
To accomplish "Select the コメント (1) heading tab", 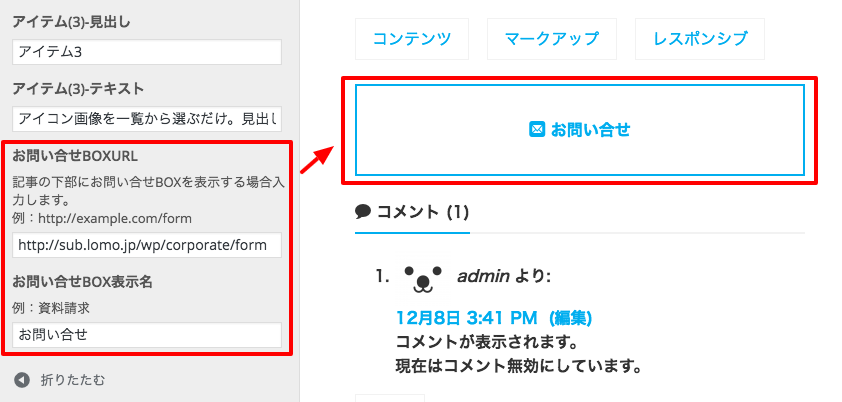I will (412, 213).
